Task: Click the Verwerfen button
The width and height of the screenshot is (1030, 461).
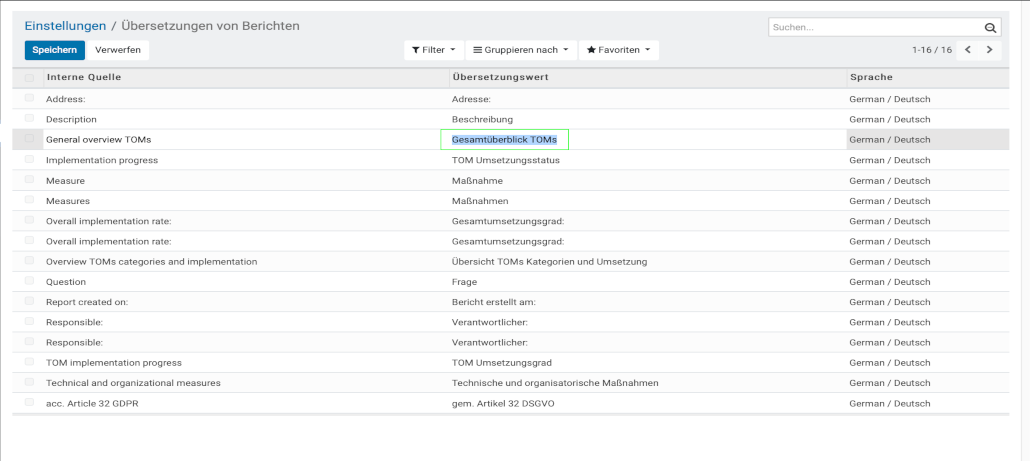Action: 118,49
